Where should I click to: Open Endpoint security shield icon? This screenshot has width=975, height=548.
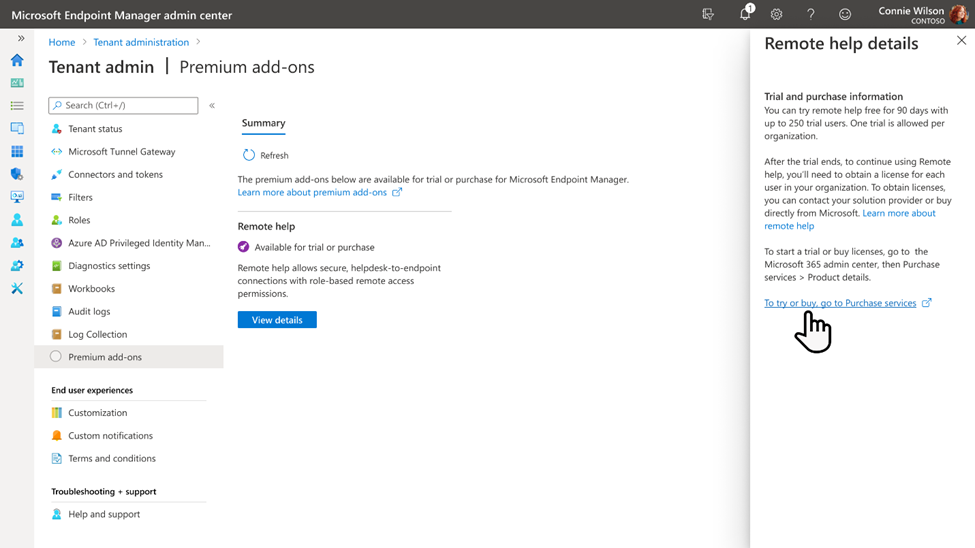click(17, 174)
